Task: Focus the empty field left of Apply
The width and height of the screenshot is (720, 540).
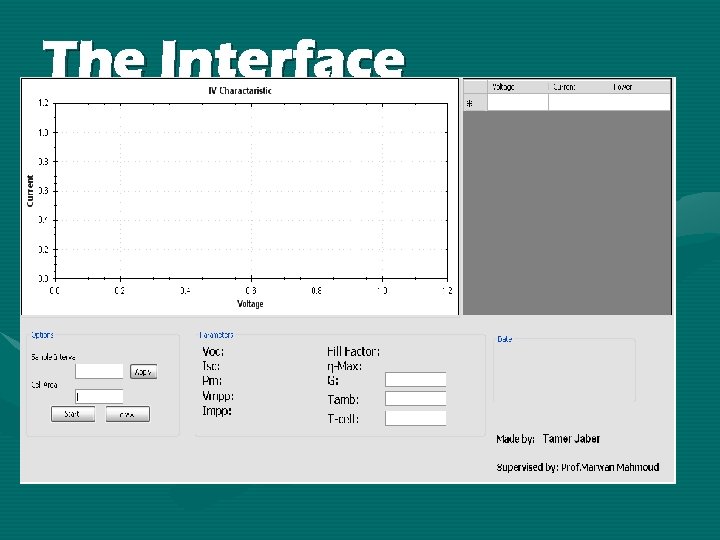Action: pyautogui.click(x=99, y=371)
